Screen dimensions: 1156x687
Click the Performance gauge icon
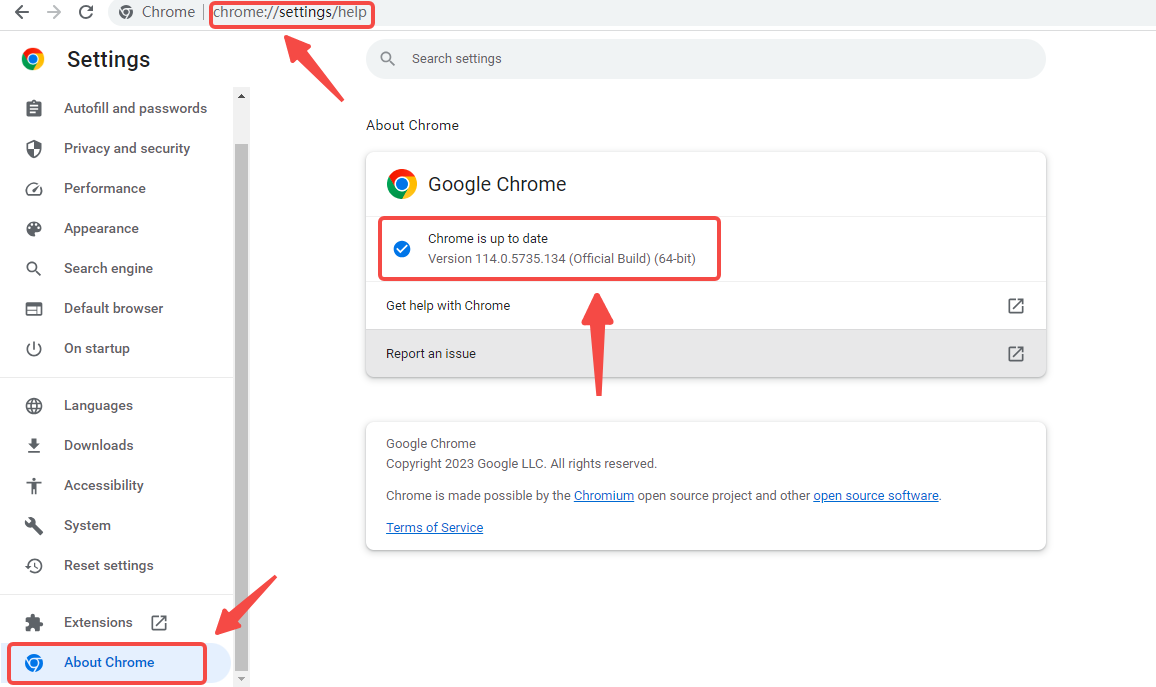34,188
